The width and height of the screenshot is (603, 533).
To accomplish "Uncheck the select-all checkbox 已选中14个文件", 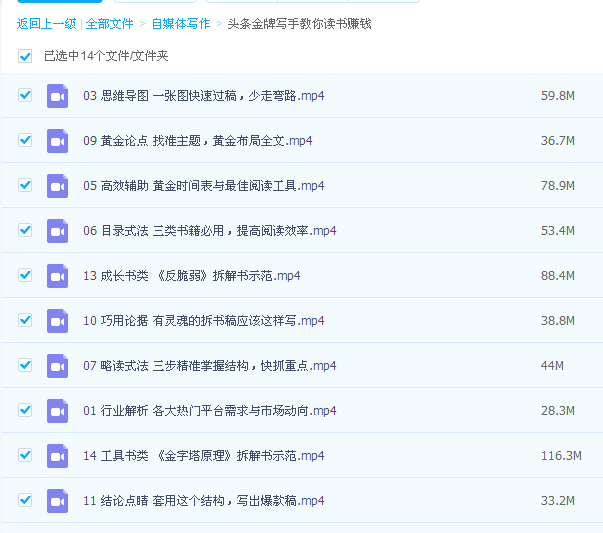I will coord(25,56).
